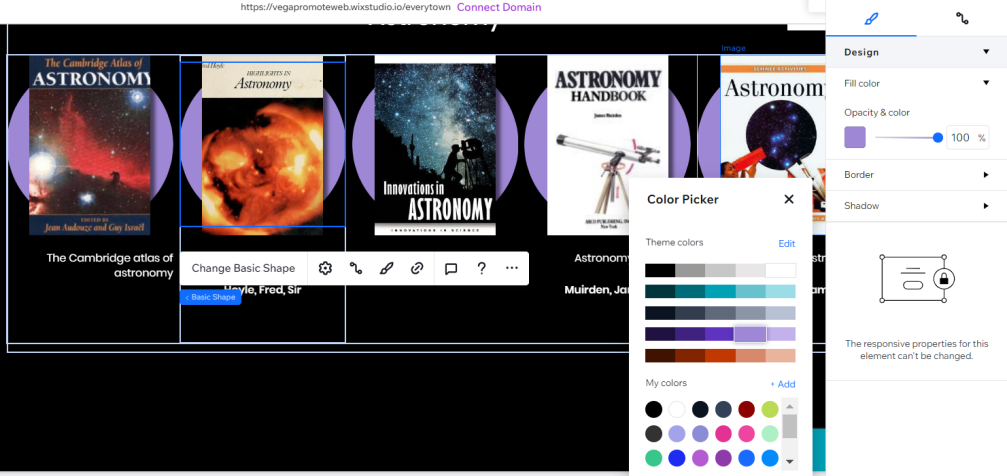Open more actions ellipsis in toolbar

point(512,269)
